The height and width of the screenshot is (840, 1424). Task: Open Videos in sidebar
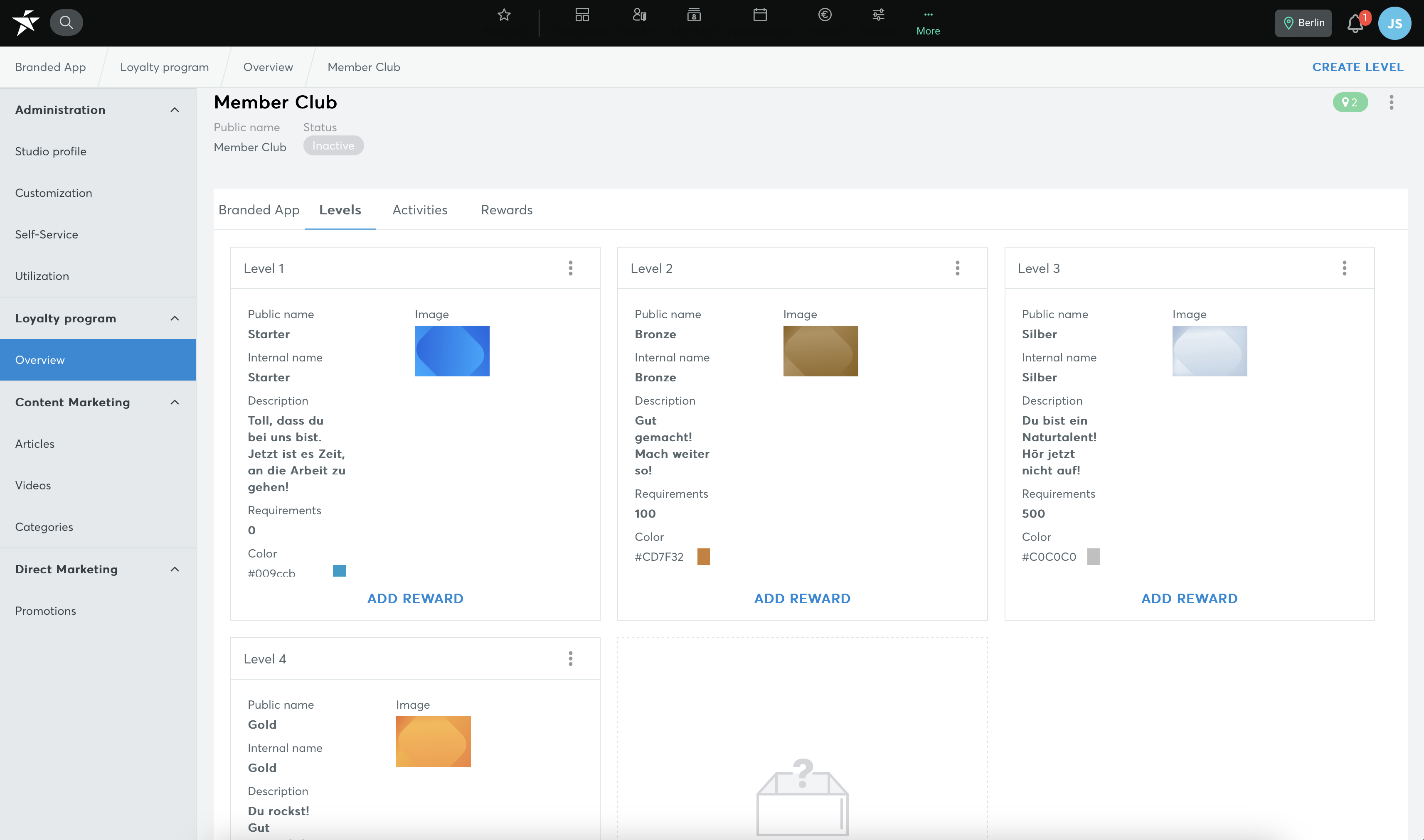pos(98,486)
